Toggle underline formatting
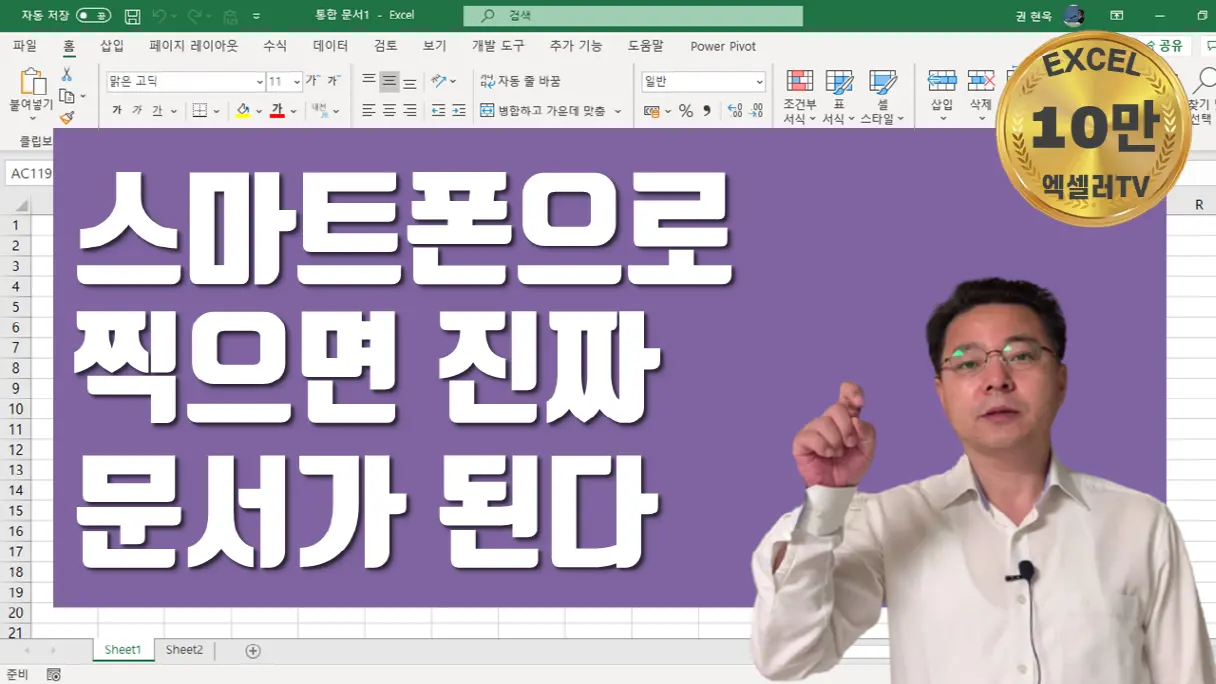Viewport: 1216px width, 684px height. [x=158, y=109]
